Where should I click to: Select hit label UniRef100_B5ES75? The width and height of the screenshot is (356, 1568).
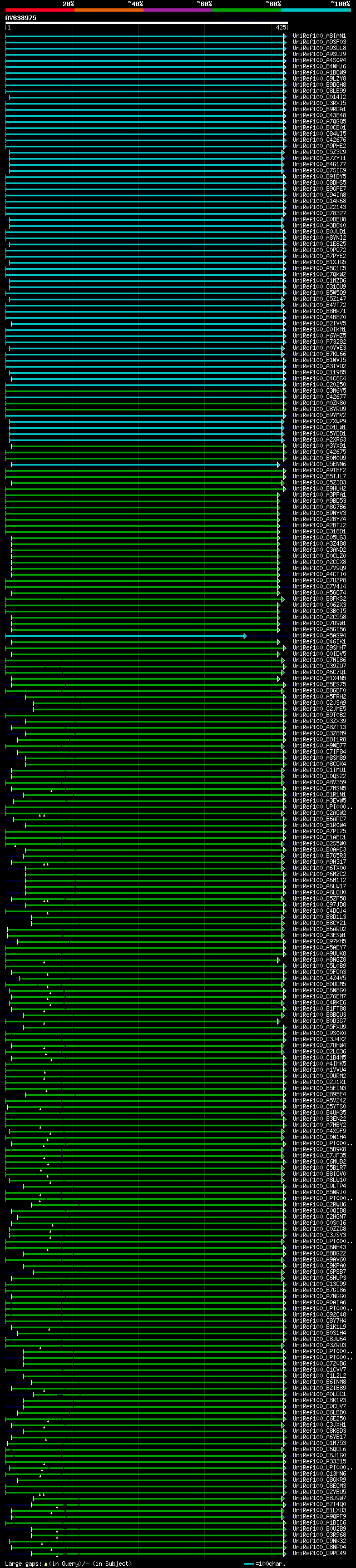[319, 685]
